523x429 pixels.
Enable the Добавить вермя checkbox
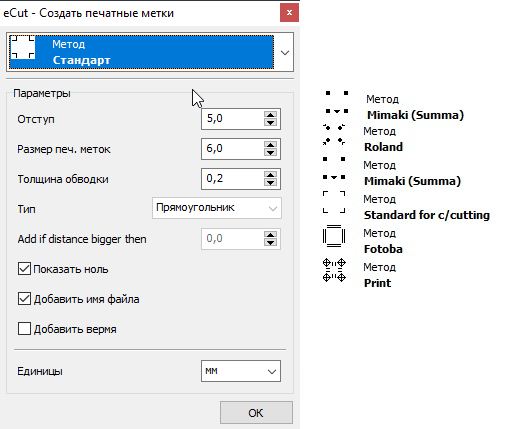pos(24,329)
